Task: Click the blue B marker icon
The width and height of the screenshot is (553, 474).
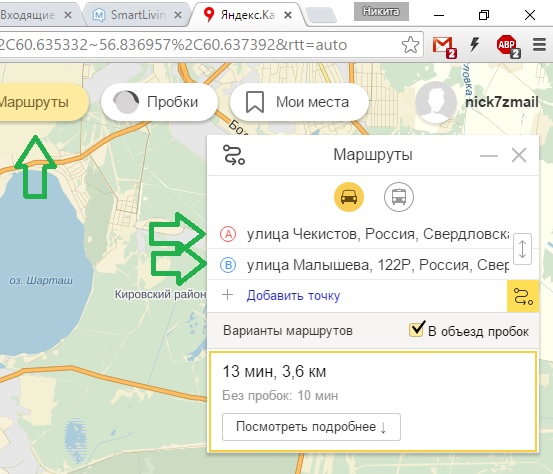Action: [228, 265]
